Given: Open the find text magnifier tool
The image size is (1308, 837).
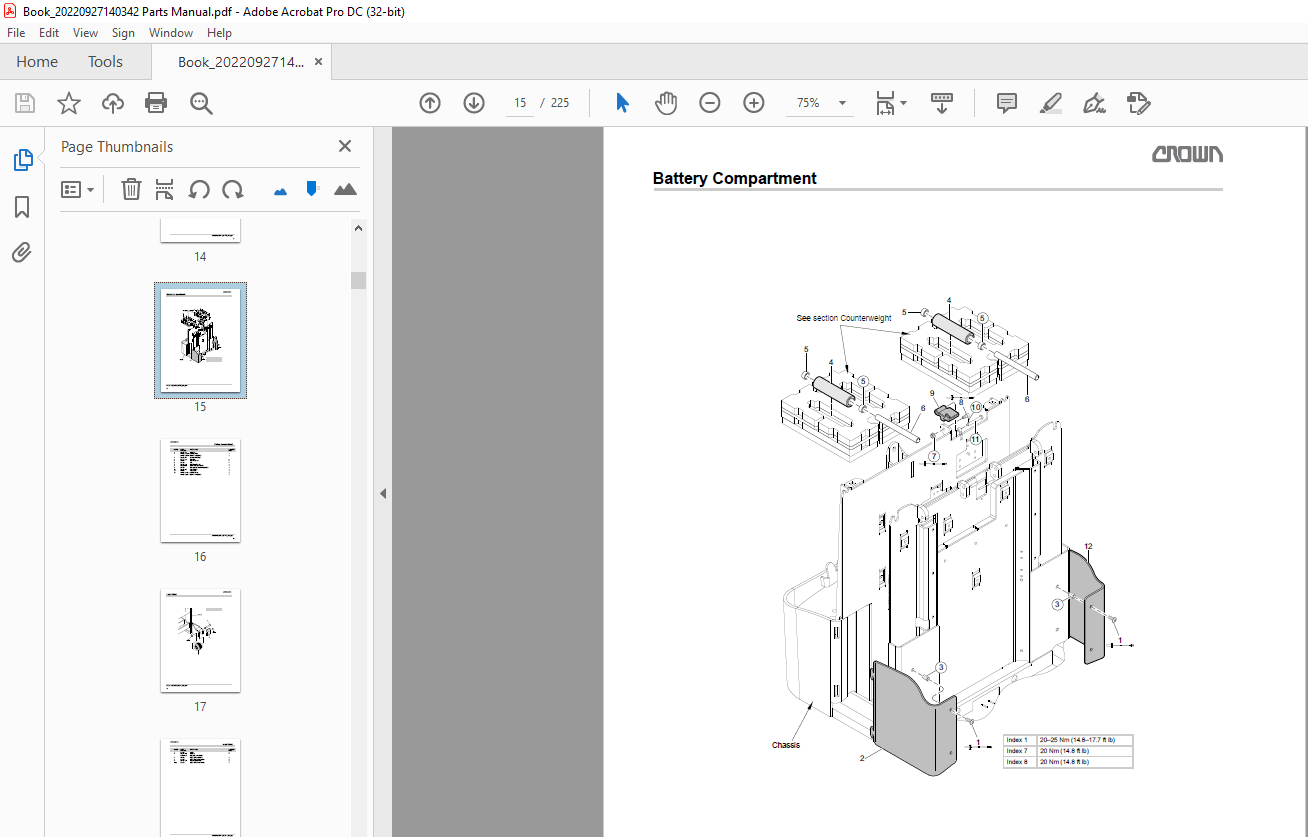Looking at the screenshot, I should [201, 103].
